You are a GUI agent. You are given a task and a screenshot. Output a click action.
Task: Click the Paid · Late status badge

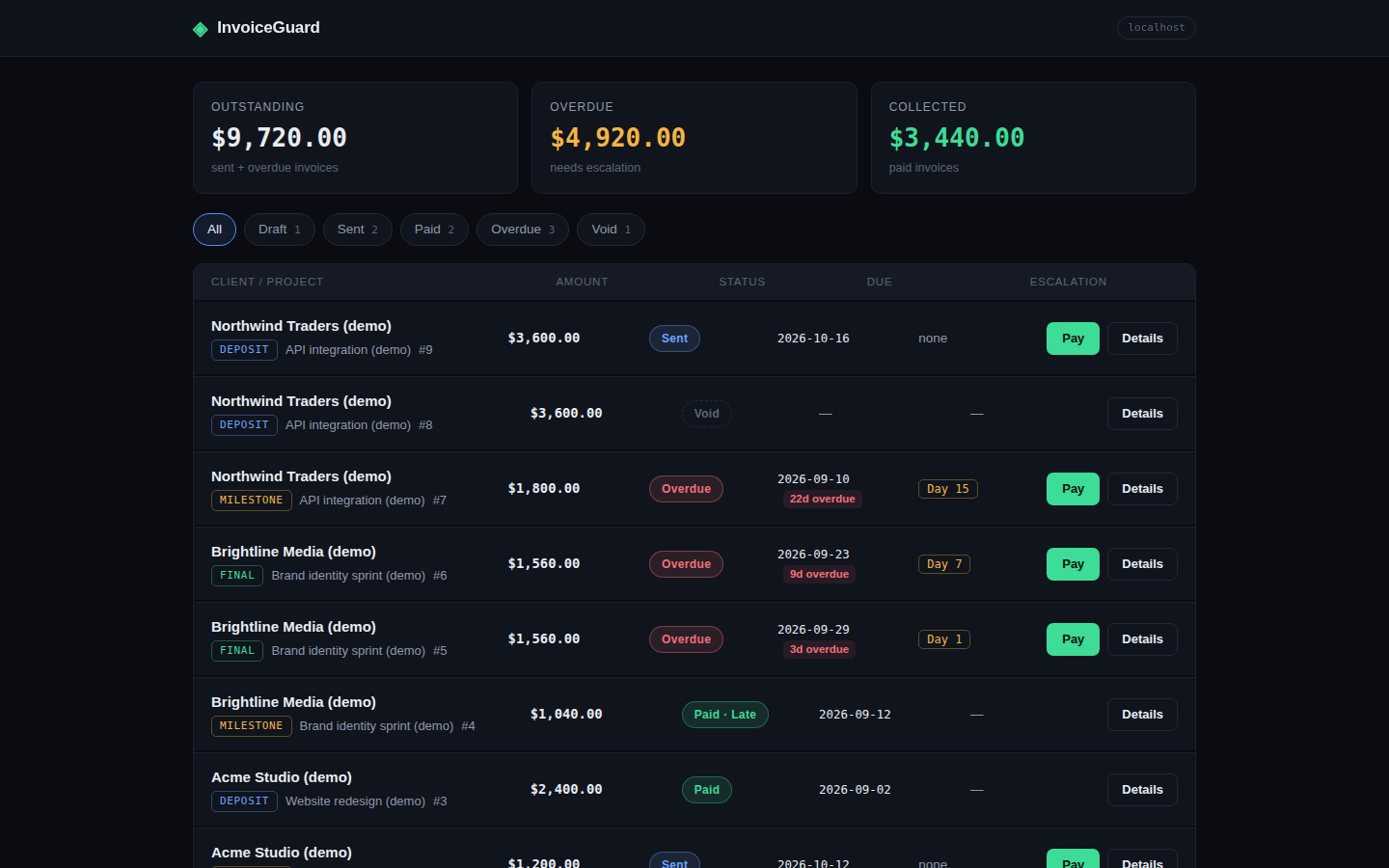tap(724, 715)
